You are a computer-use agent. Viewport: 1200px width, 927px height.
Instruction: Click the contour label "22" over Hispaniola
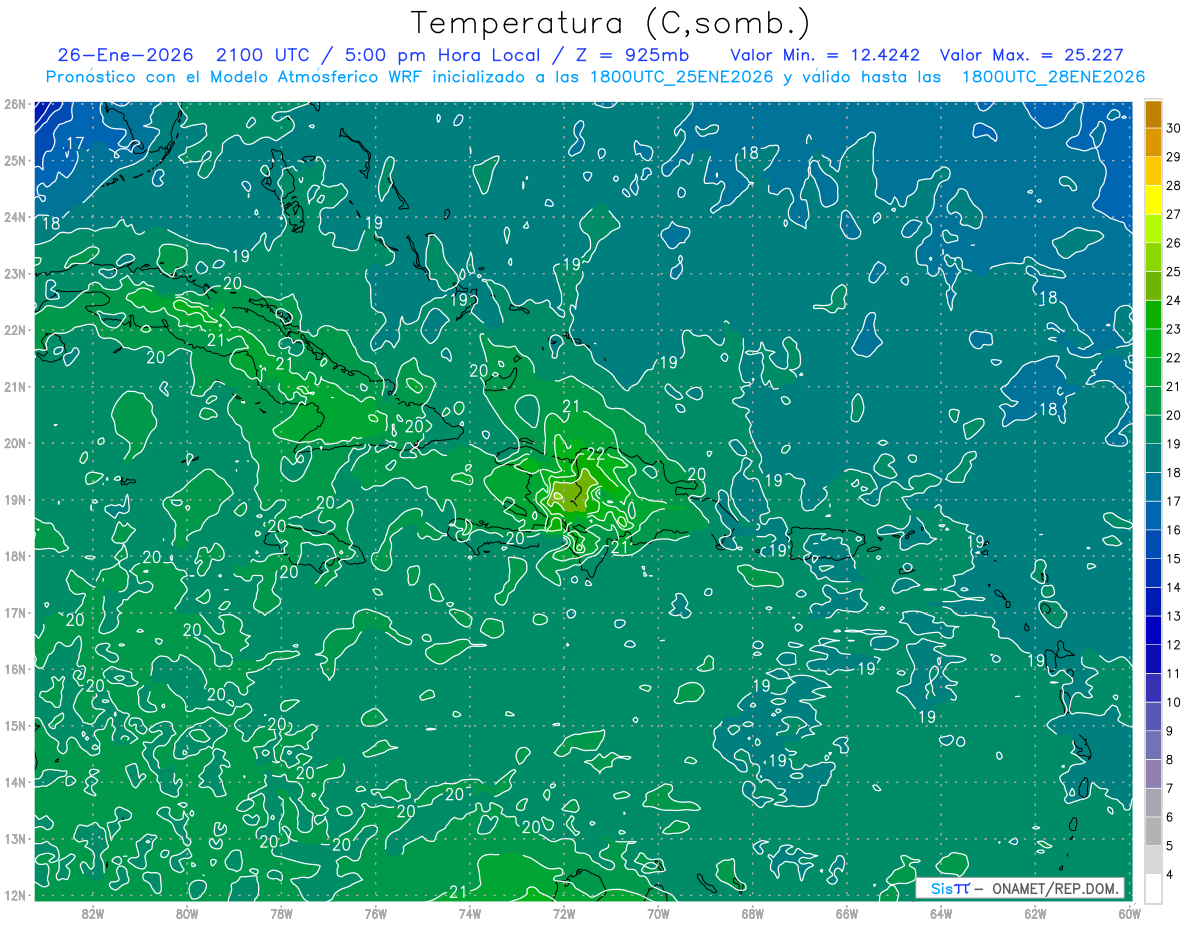[594, 454]
